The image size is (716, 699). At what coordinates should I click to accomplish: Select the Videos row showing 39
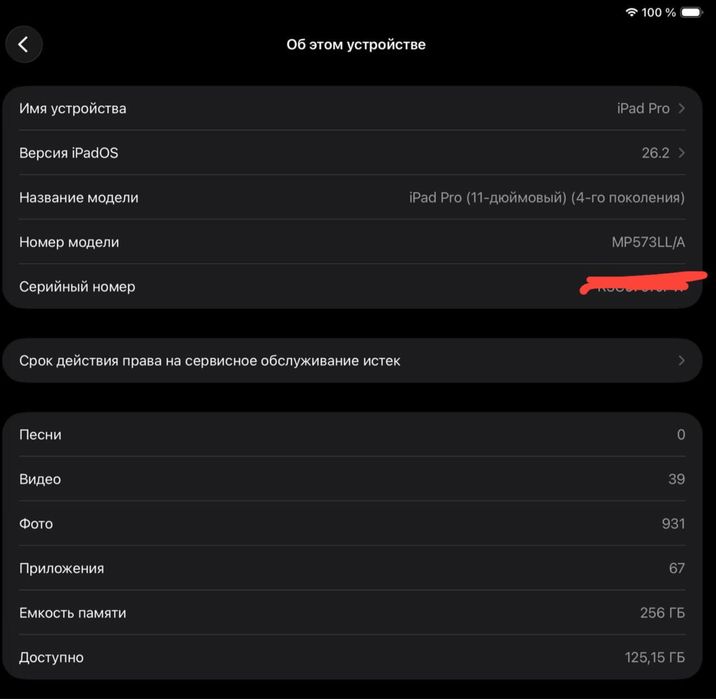click(x=350, y=479)
